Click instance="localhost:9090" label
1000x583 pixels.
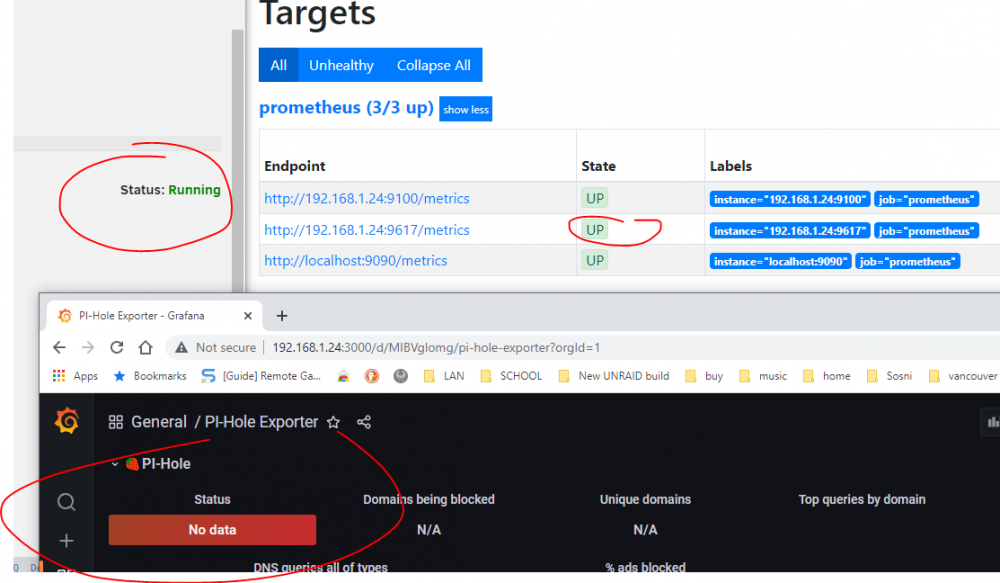click(x=781, y=261)
